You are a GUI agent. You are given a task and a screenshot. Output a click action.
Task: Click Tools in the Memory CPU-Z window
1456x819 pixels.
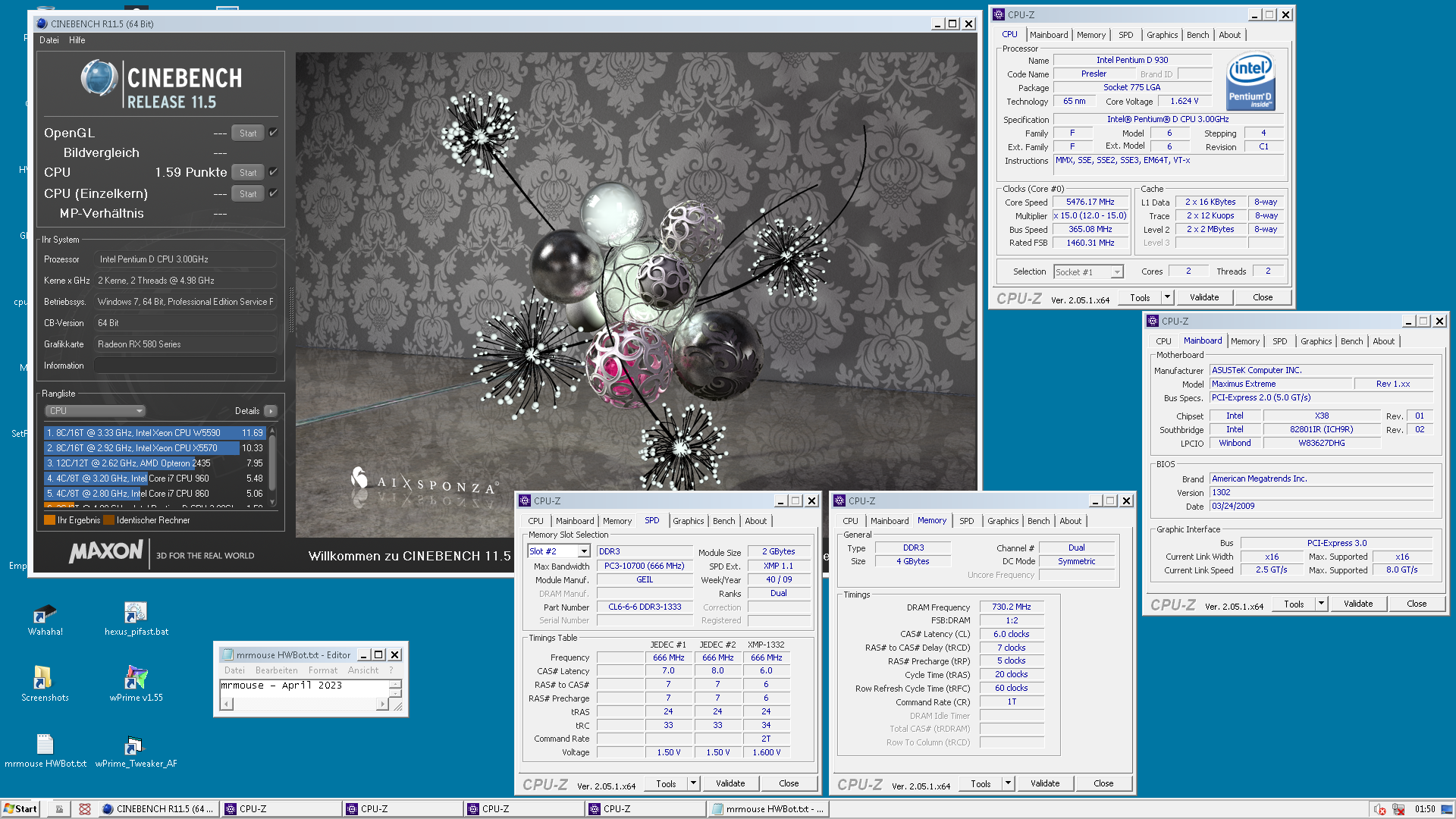(981, 783)
